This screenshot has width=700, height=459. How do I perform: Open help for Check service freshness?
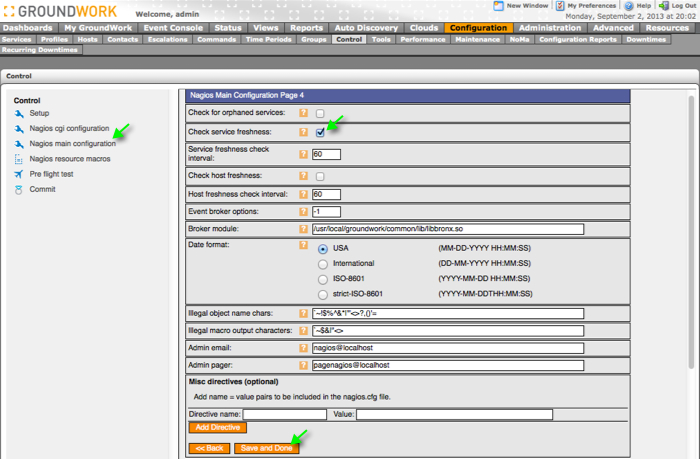point(304,132)
